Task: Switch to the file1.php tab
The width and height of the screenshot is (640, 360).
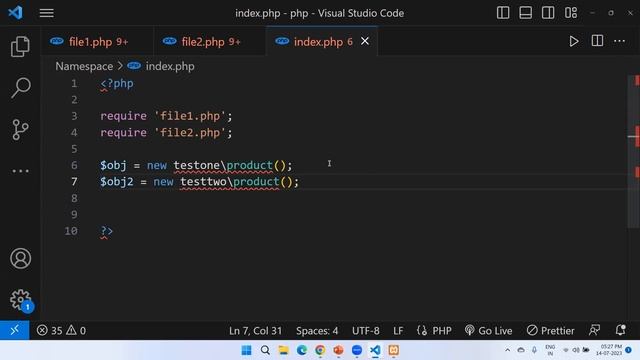Action: click(x=98, y=42)
